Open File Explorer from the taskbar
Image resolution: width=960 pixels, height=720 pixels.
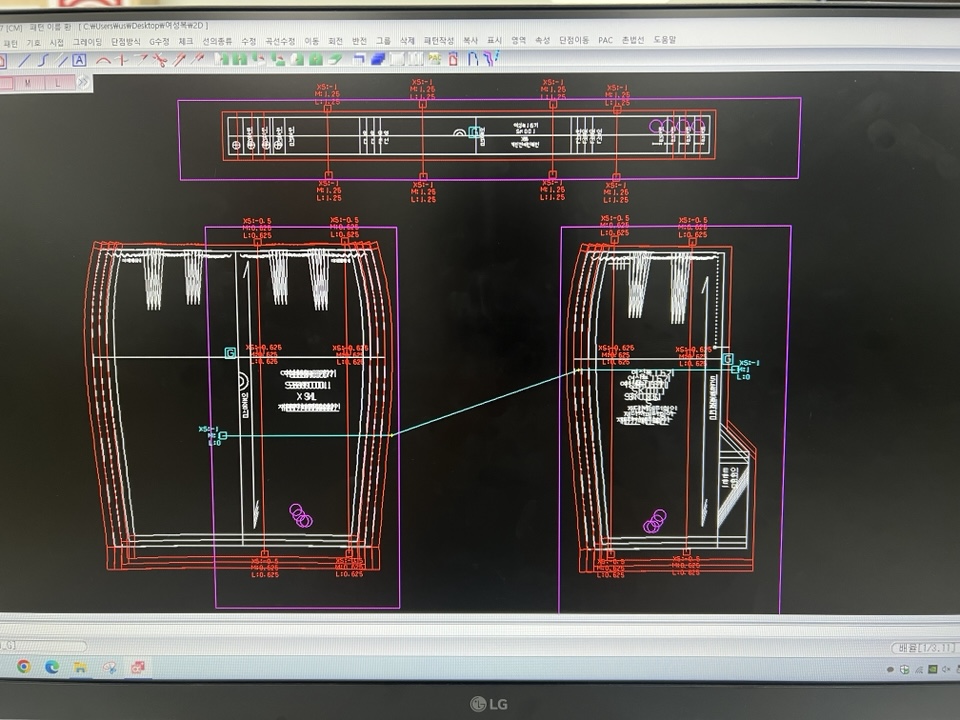(x=80, y=666)
